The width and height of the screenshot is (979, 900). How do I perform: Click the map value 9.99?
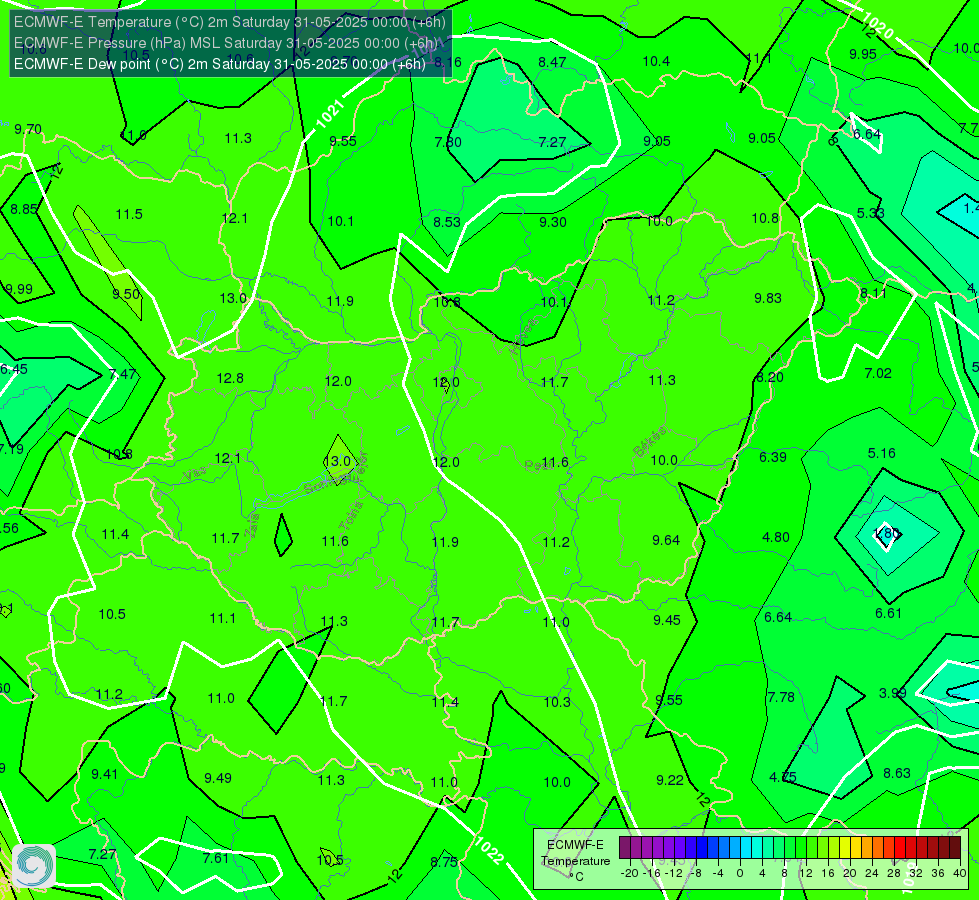tap(19, 289)
